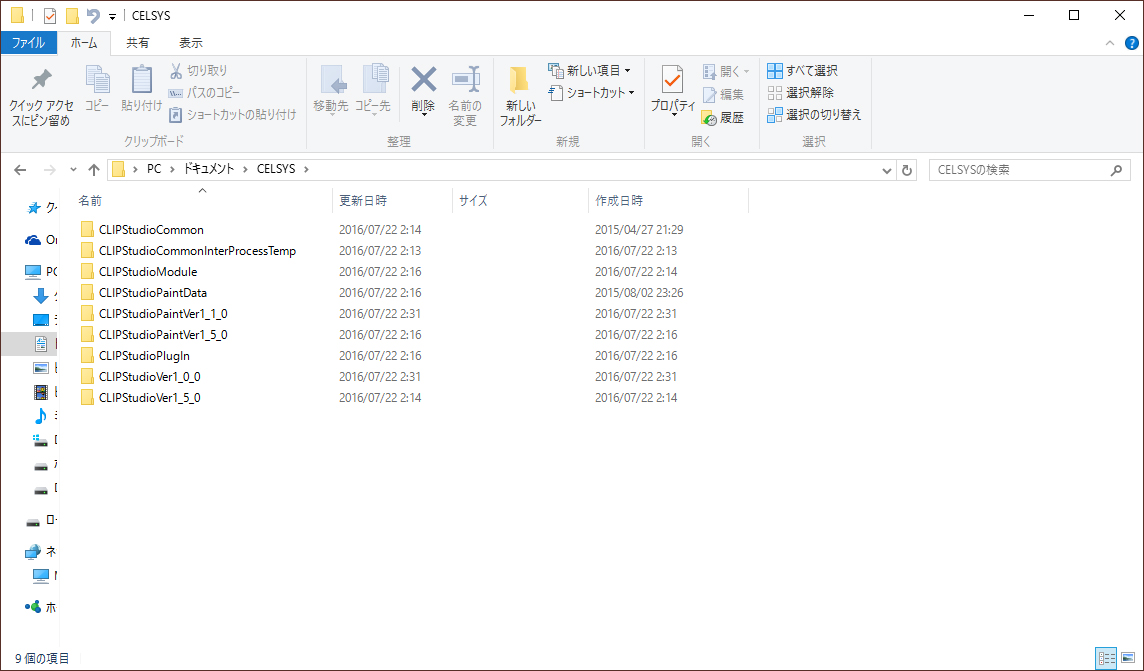Switch to View (表示) tab
This screenshot has width=1144, height=671.
191,43
